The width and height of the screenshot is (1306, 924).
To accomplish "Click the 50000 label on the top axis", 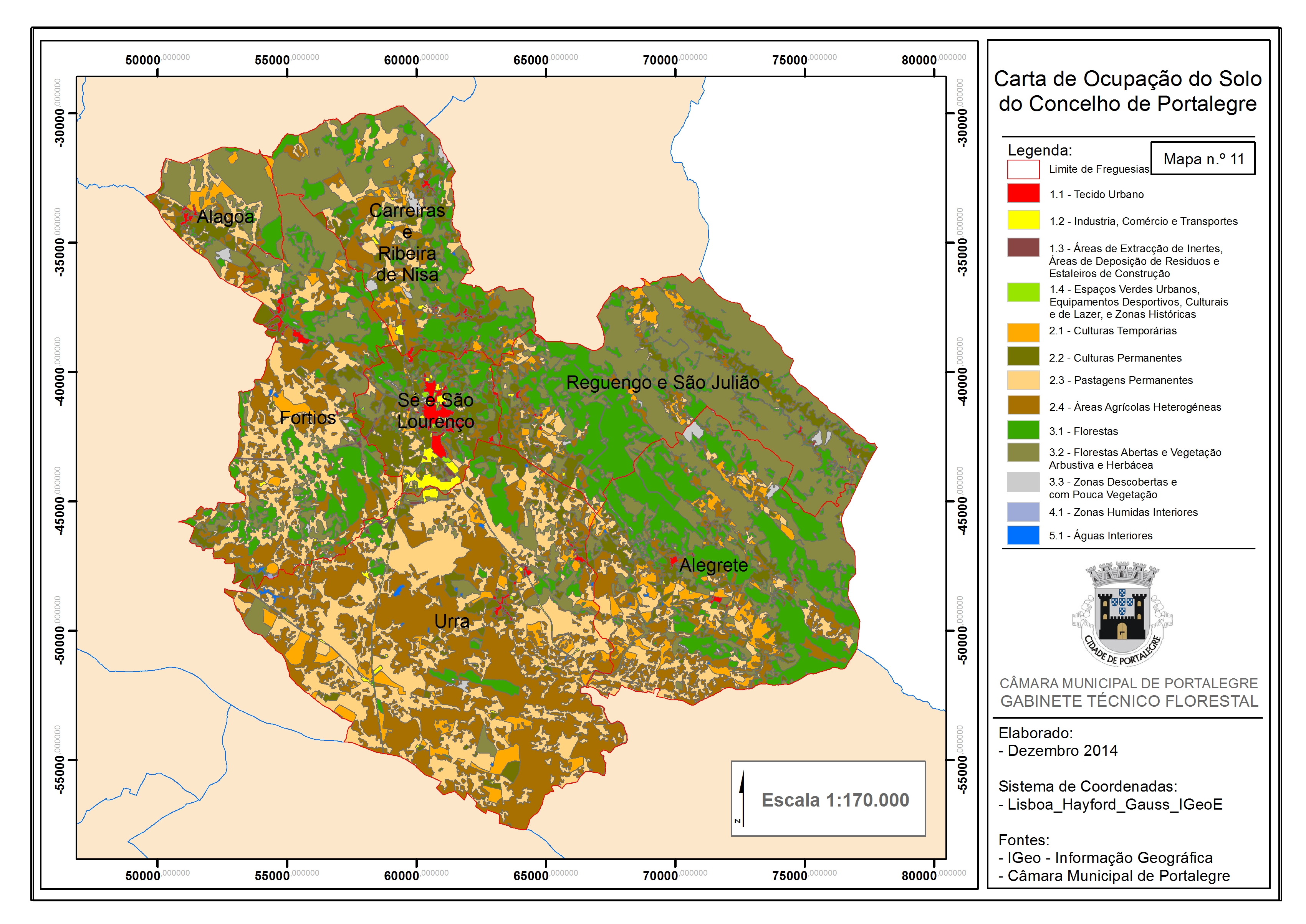I will [157, 59].
